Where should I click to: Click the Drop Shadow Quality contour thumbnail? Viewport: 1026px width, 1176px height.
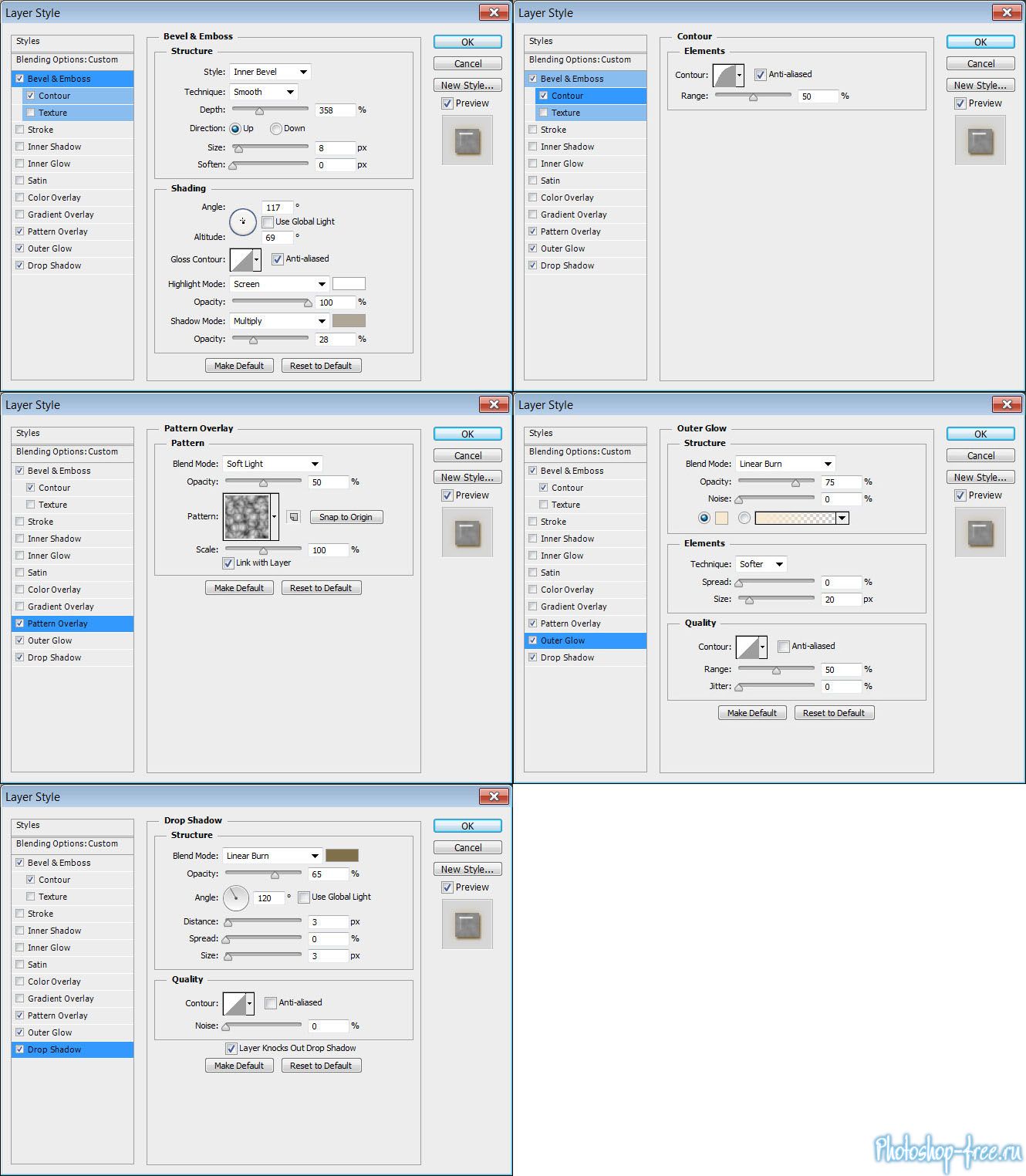click(x=235, y=1004)
